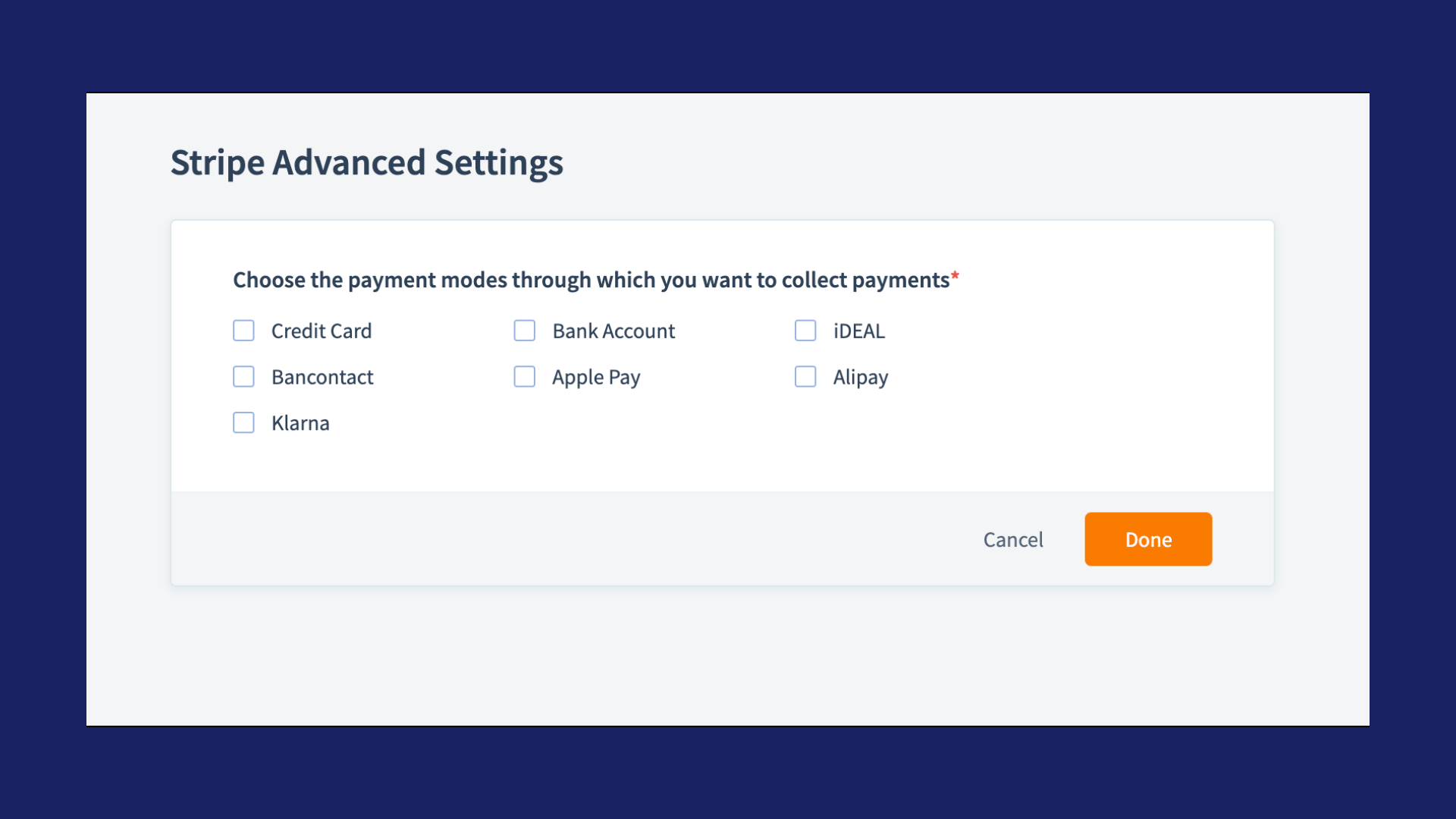Check the Bancontact checkbox
This screenshot has height=819, width=1456.
tap(243, 377)
